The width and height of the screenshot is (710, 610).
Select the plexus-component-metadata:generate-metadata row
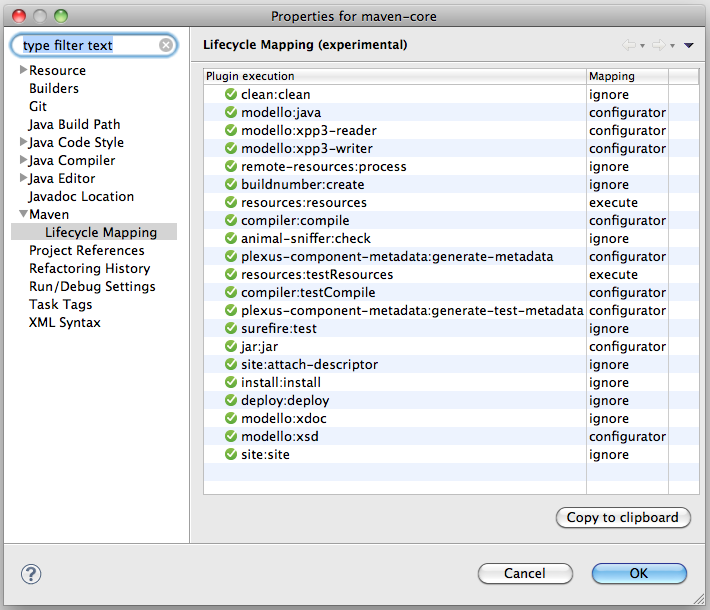[451, 256]
